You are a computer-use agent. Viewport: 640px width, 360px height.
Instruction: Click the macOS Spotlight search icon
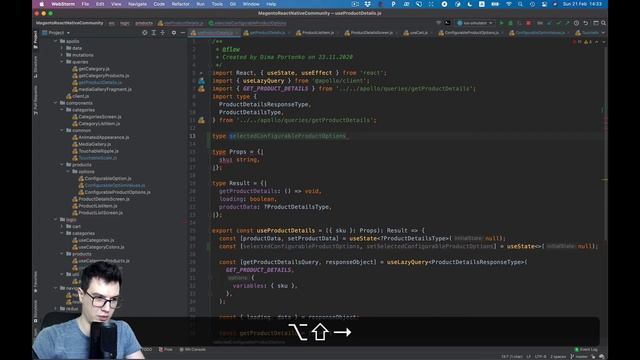click(x=520, y=4)
